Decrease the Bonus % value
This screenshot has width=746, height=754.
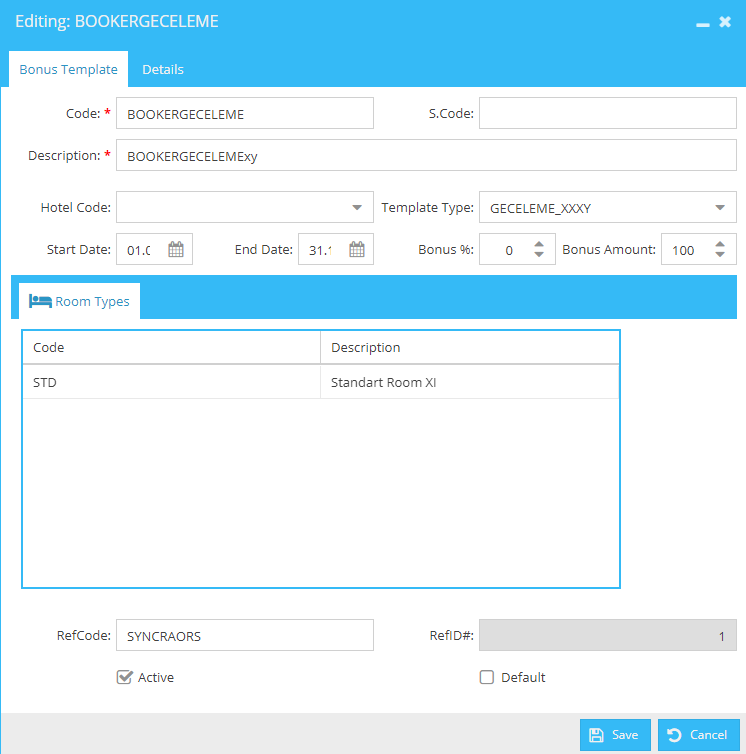pos(539,254)
